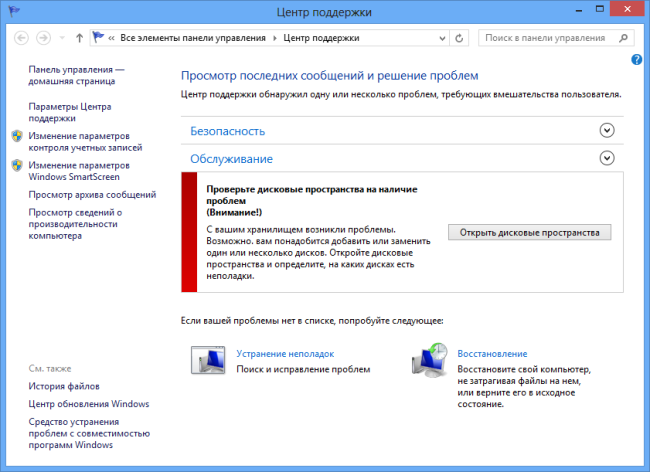The width and height of the screenshot is (650, 472).
Task: Click the Forward navigation arrow
Action: (44, 38)
